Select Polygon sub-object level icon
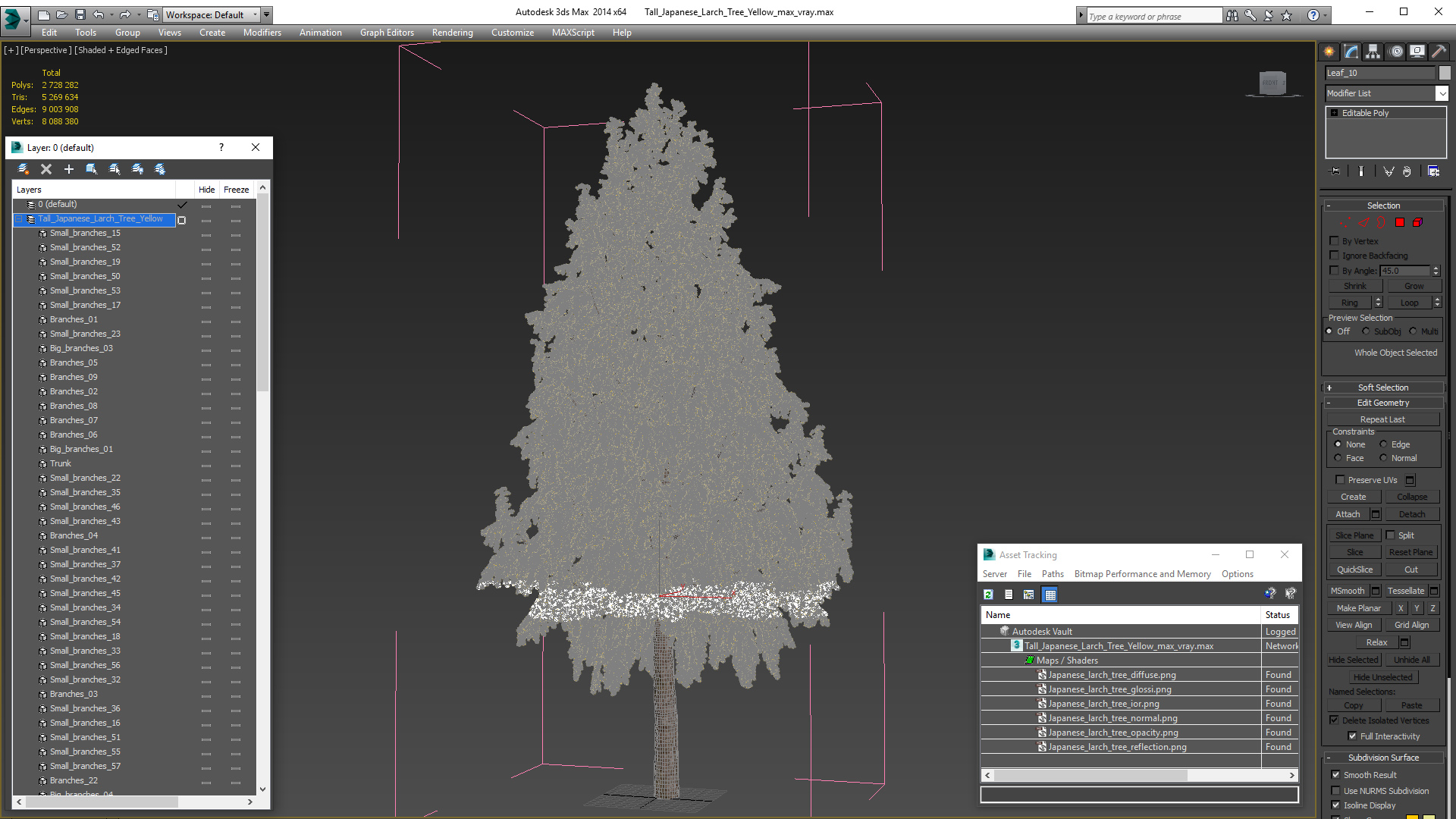The image size is (1456, 819). [1400, 222]
